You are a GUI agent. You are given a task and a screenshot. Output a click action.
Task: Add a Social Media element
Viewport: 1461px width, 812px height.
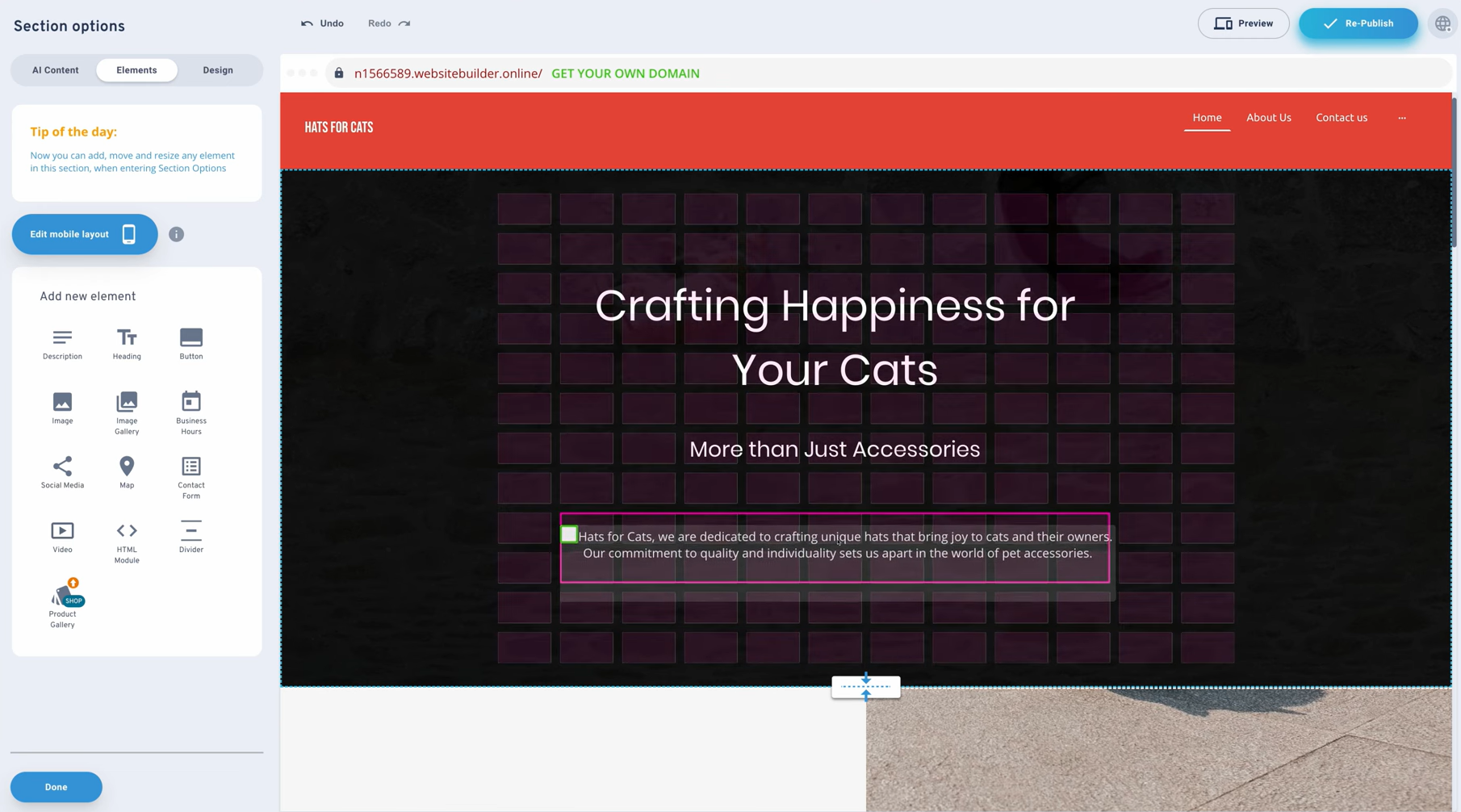tap(62, 472)
